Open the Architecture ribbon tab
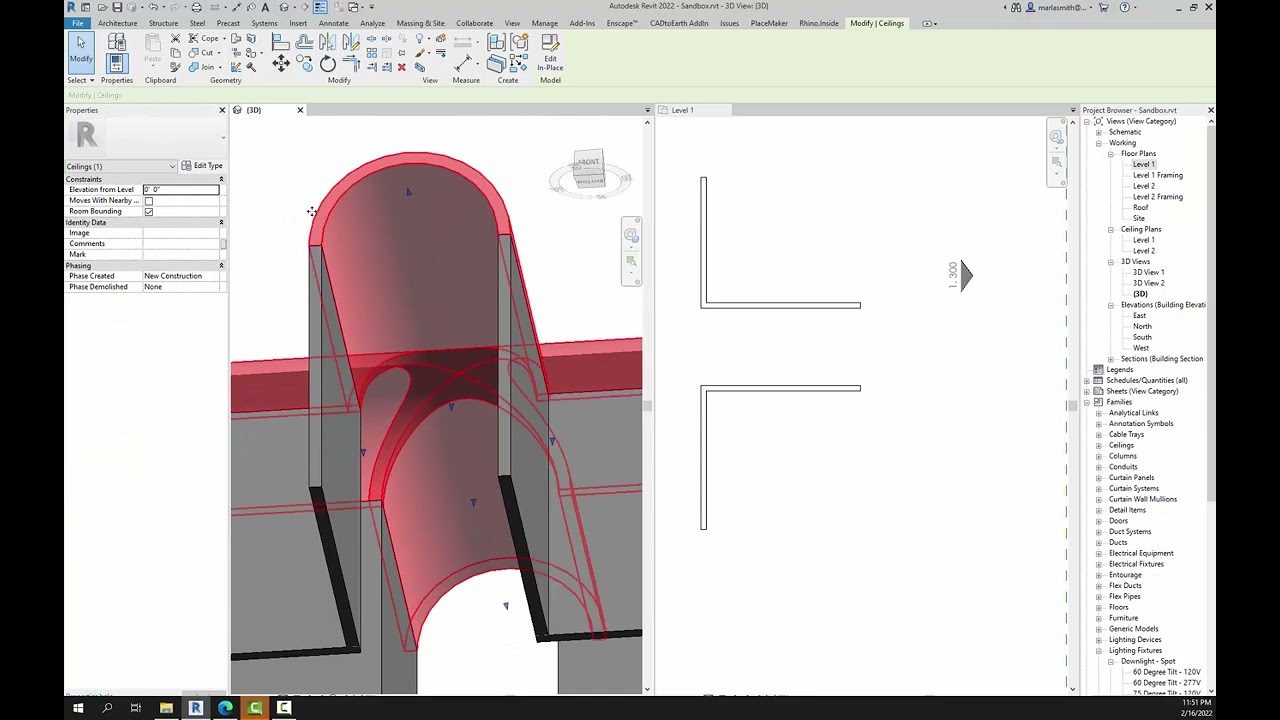The height and width of the screenshot is (720, 1280). [x=118, y=23]
